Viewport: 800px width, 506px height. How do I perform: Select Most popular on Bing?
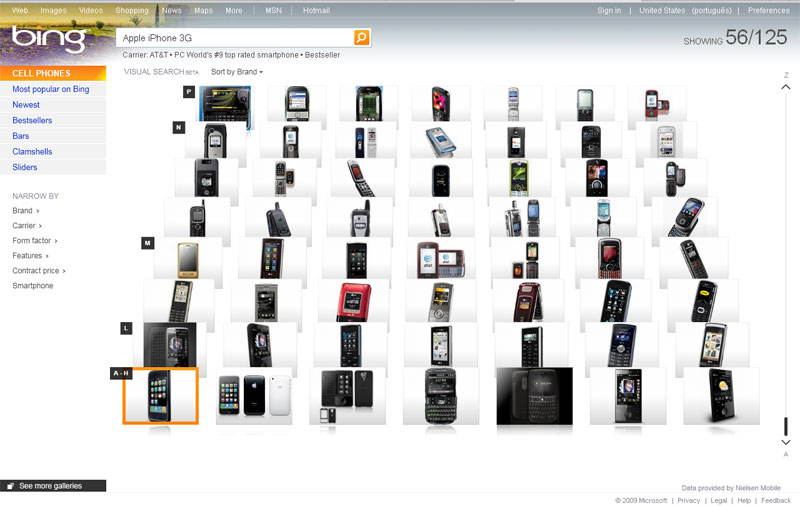click(51, 89)
